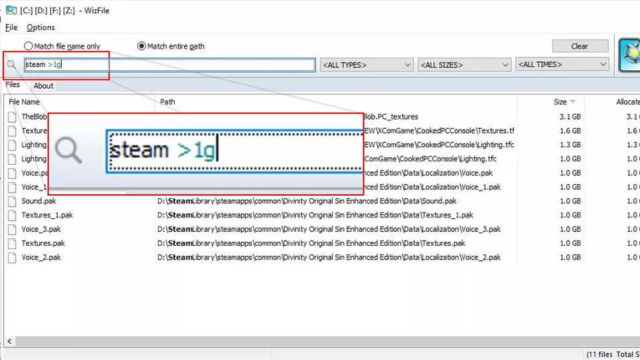
Task: Select the Textures_1.pak file name
Action: point(47,215)
